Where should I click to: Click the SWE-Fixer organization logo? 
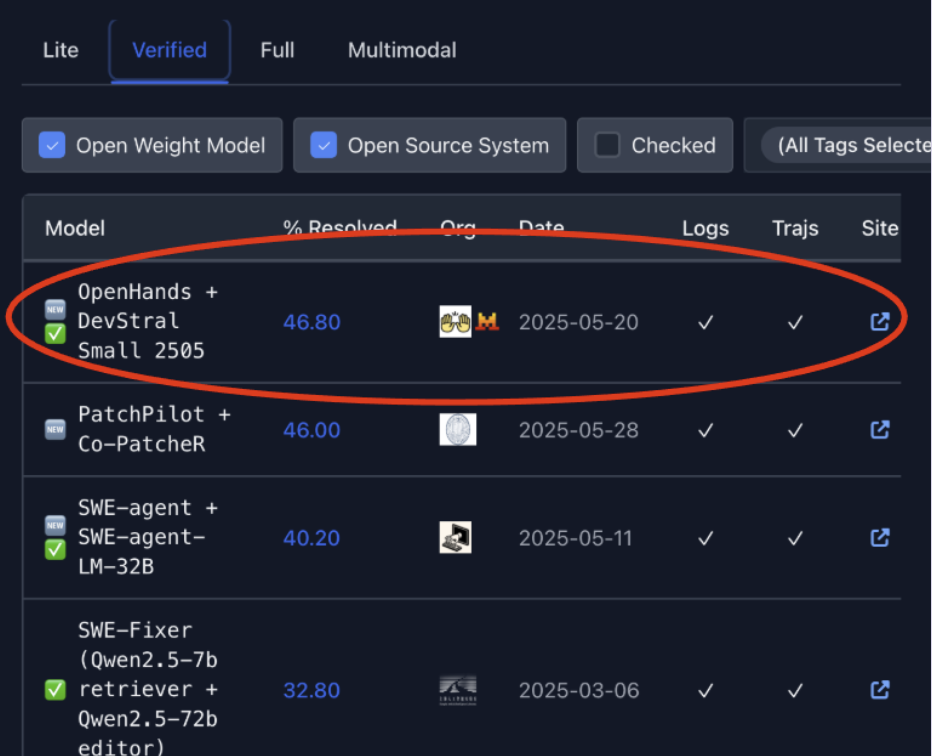(x=458, y=690)
